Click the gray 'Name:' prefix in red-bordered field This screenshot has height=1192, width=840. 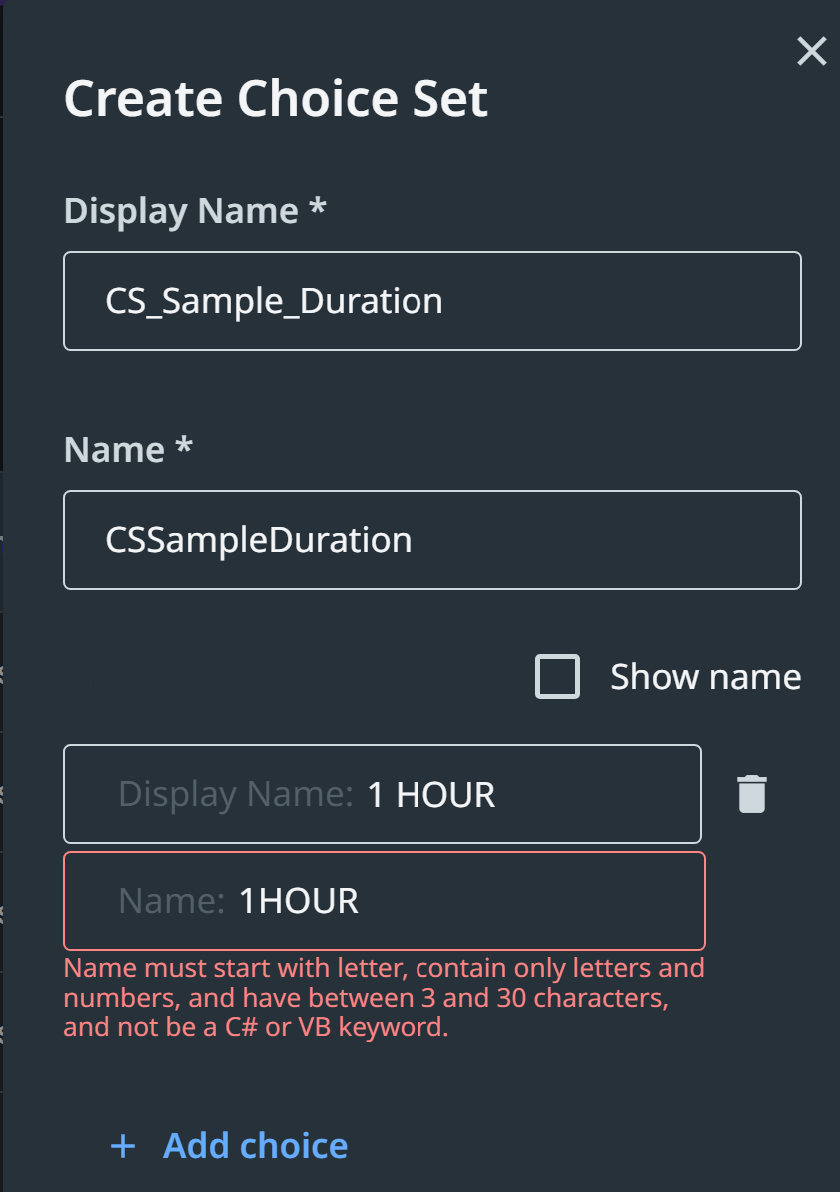coord(172,901)
